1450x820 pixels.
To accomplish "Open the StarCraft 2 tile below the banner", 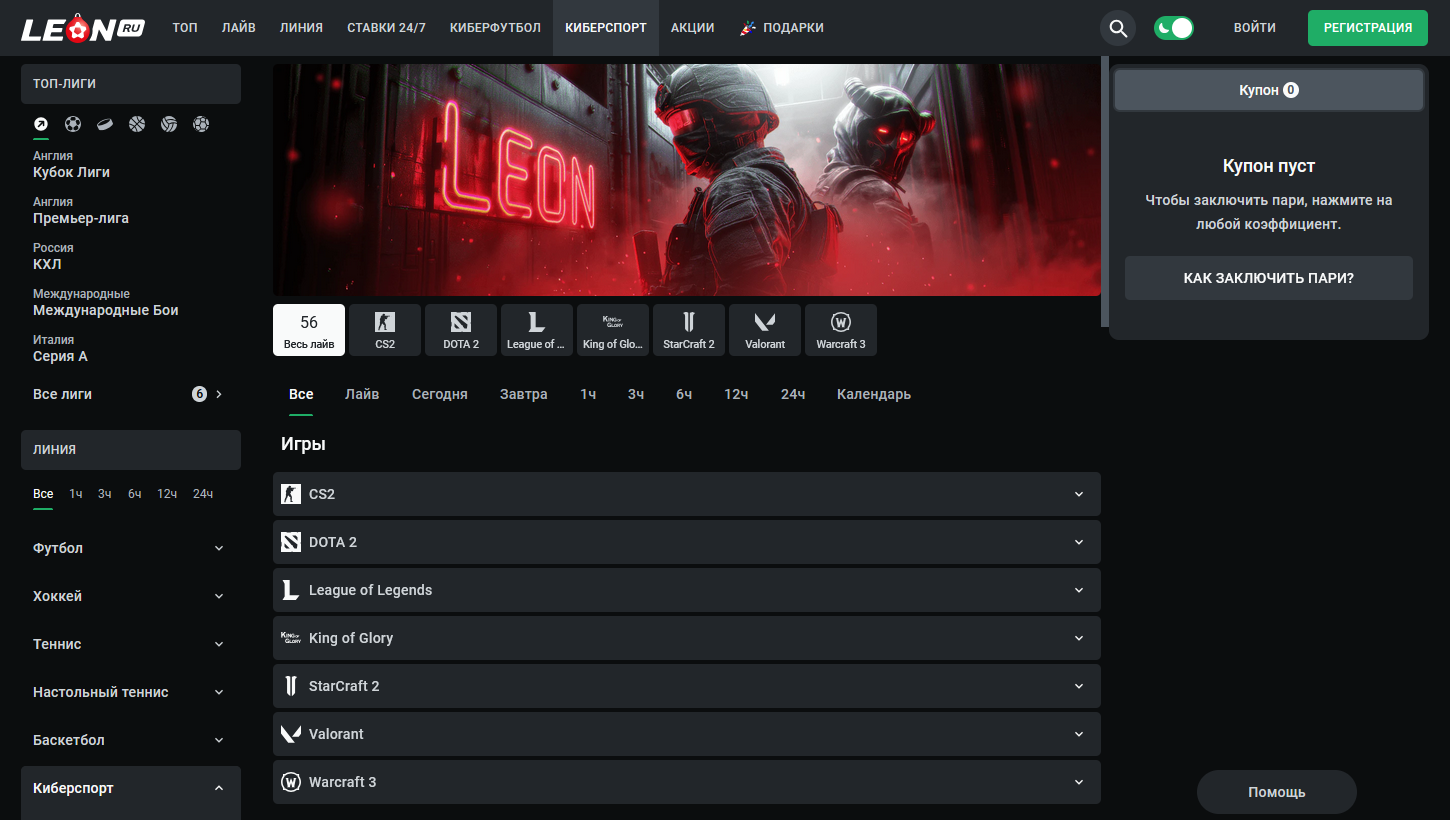I will (x=689, y=330).
